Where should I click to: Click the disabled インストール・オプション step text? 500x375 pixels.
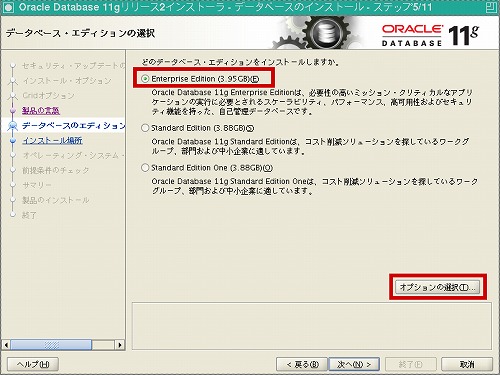tap(67, 81)
